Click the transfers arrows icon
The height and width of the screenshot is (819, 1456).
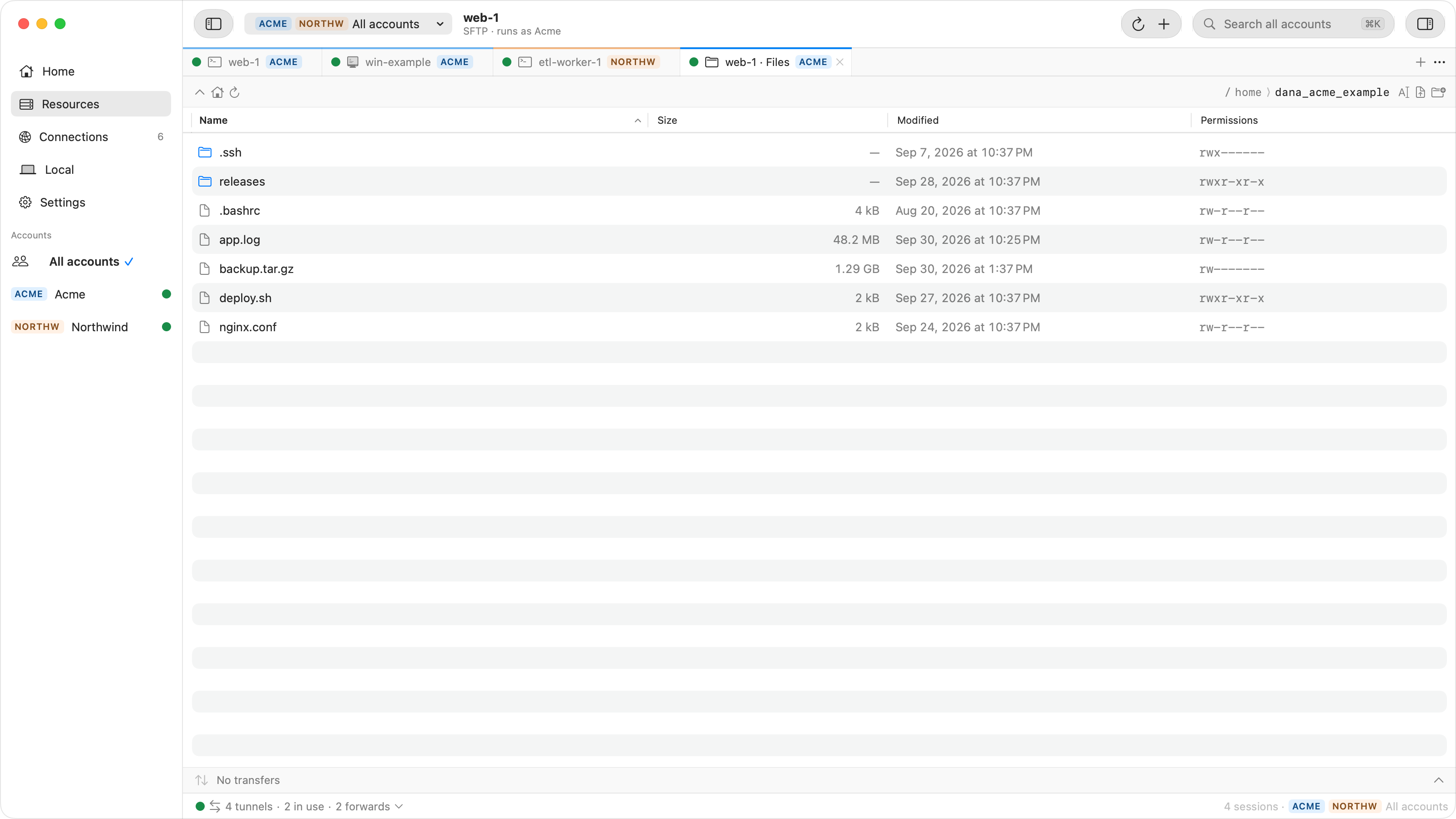click(x=202, y=780)
